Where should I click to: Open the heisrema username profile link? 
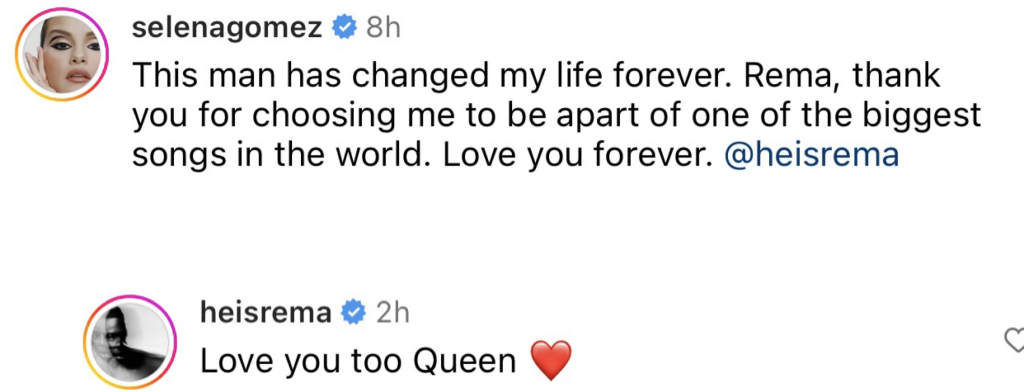pyautogui.click(x=266, y=314)
